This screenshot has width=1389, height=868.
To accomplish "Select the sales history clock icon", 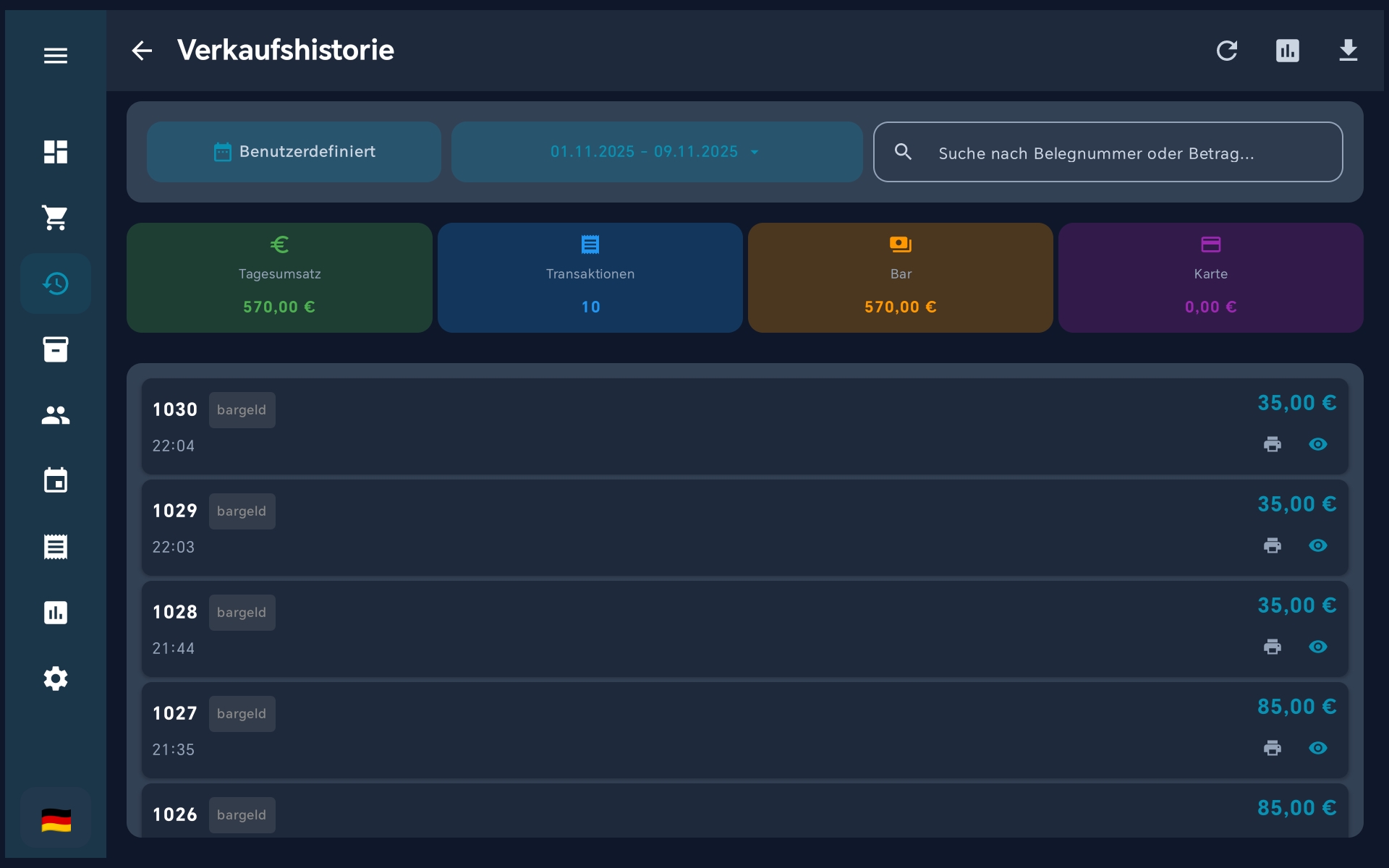I will pyautogui.click(x=56, y=284).
